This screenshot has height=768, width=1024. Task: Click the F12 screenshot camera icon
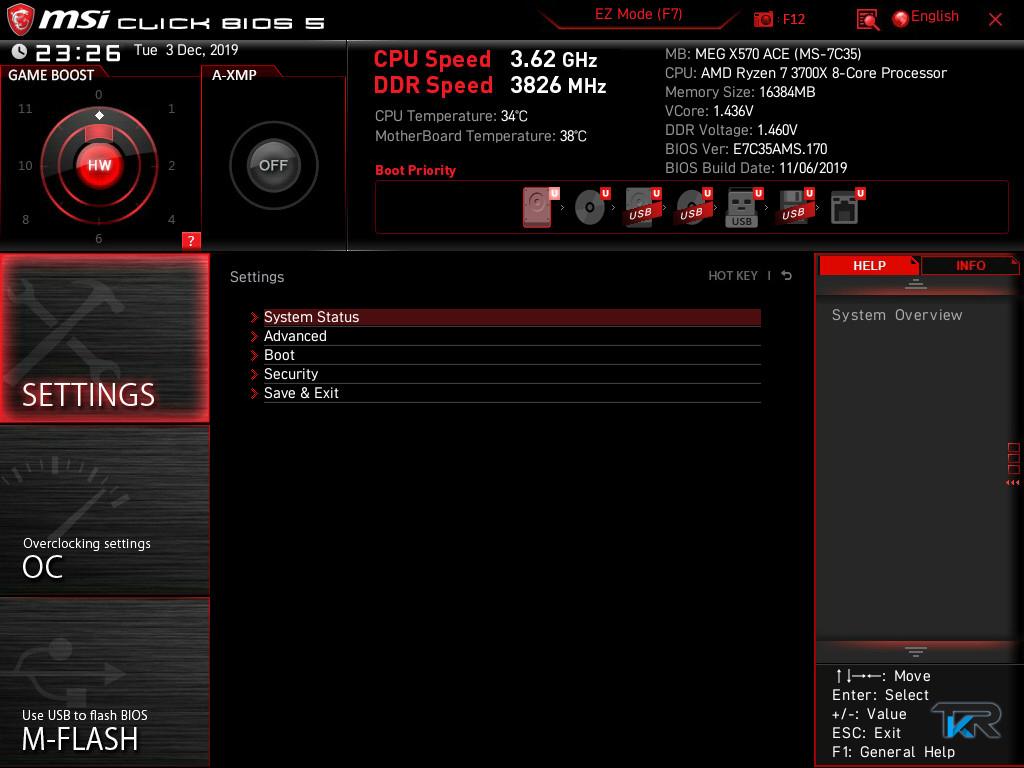763,19
